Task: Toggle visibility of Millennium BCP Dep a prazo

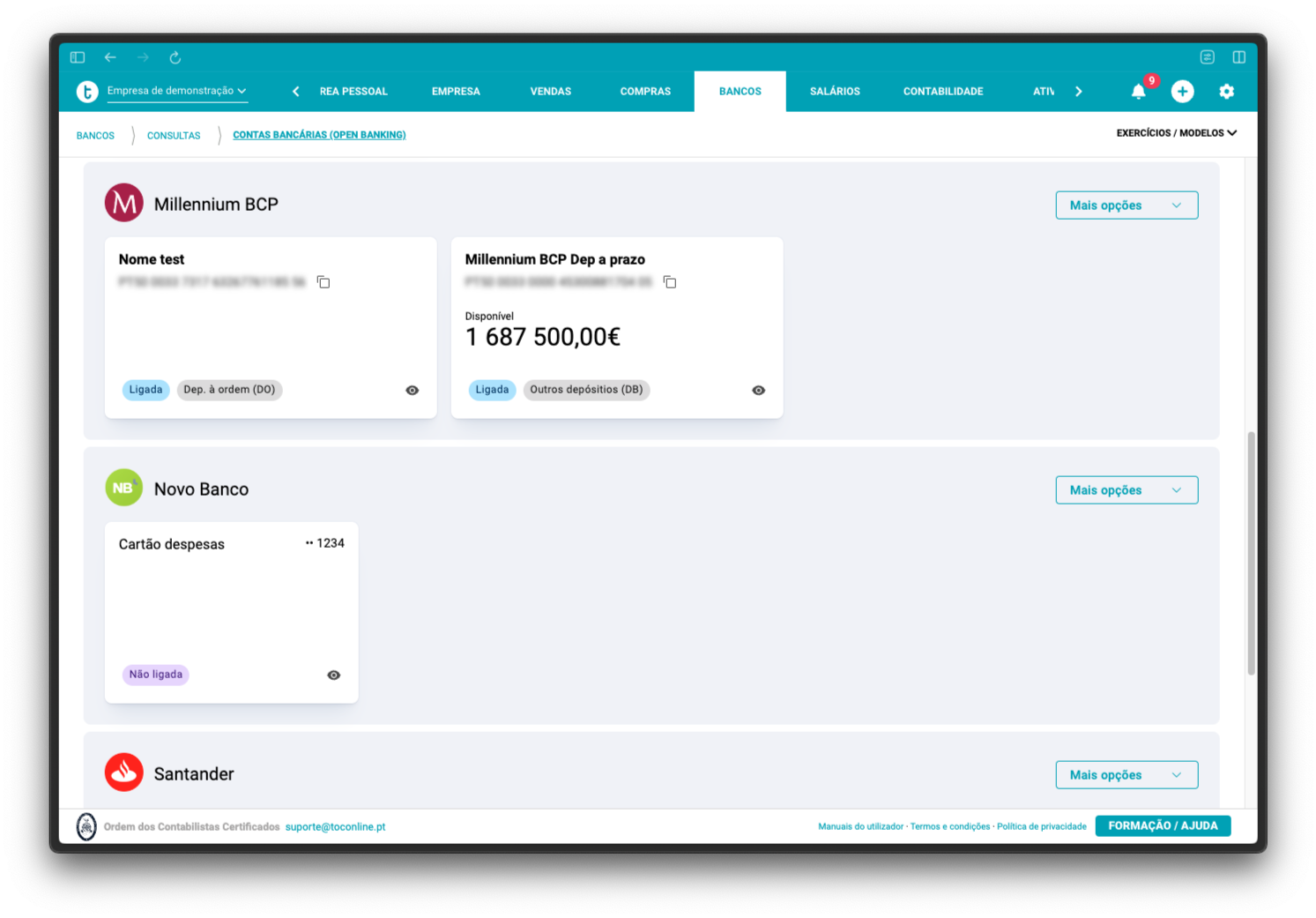Action: click(x=758, y=390)
